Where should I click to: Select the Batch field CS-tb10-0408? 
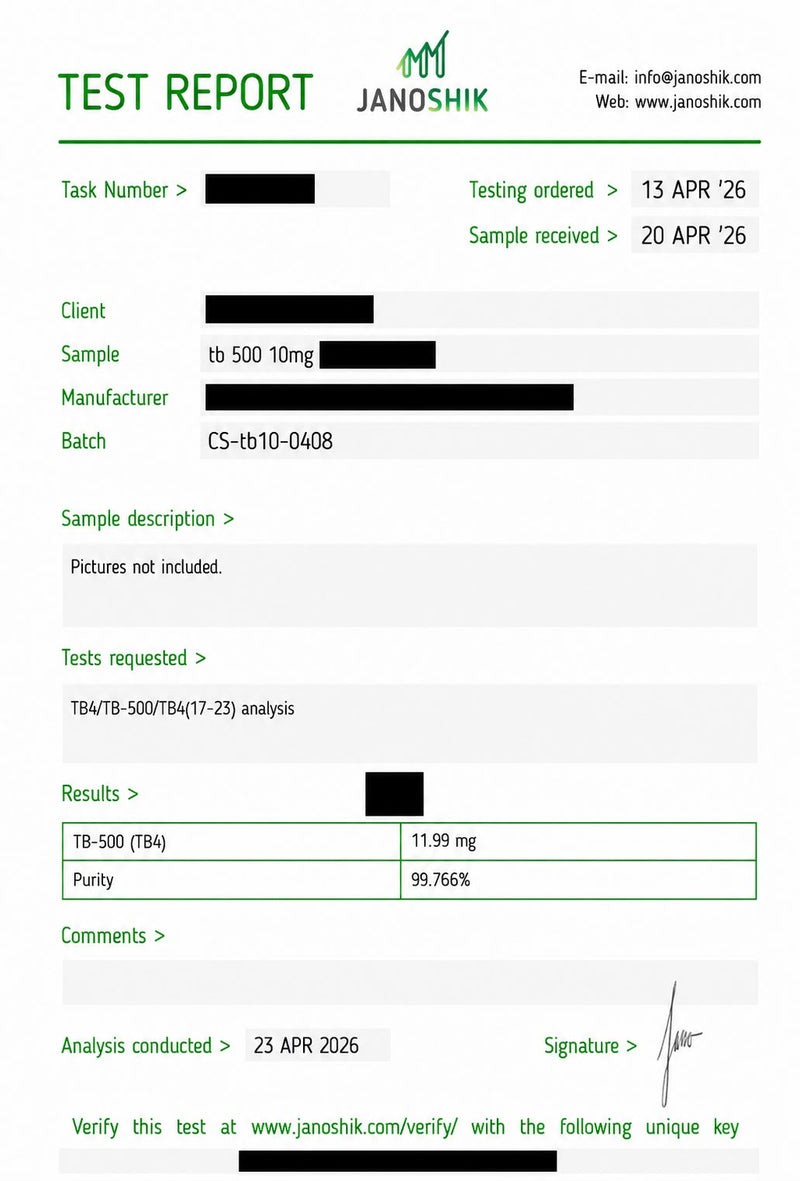click(x=479, y=441)
